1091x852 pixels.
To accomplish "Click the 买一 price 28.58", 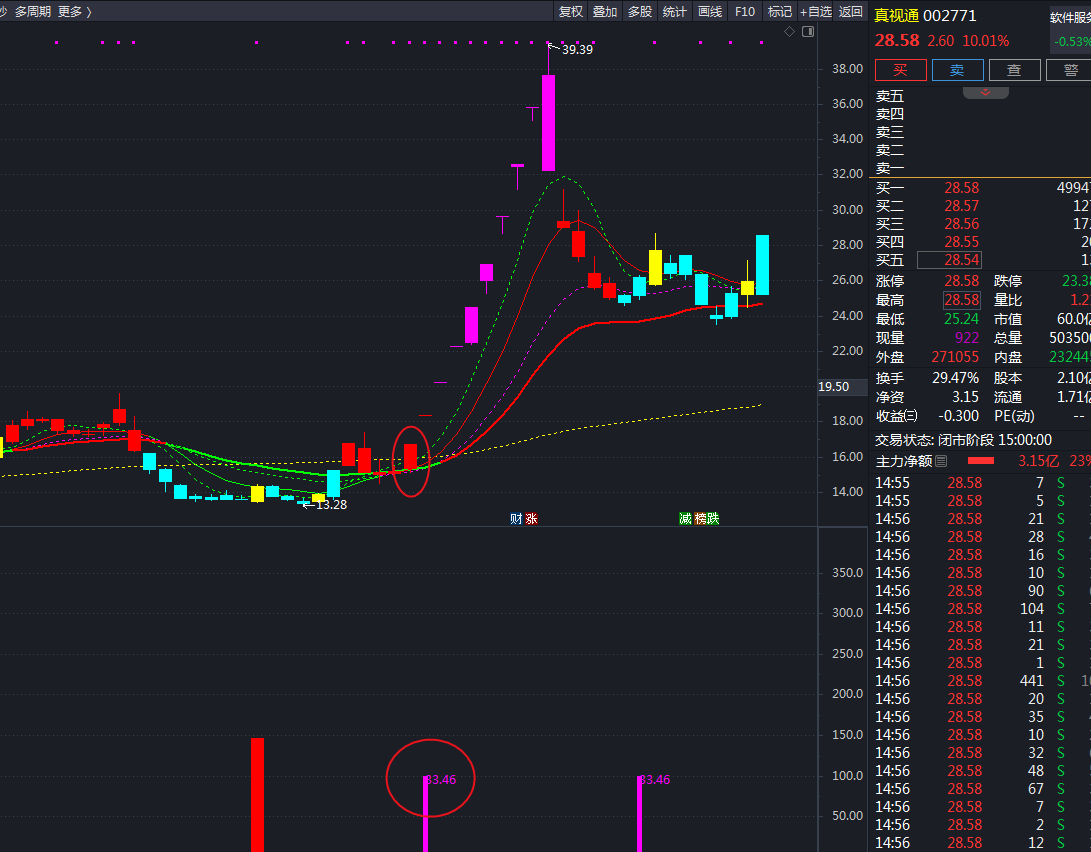I will 962,188.
